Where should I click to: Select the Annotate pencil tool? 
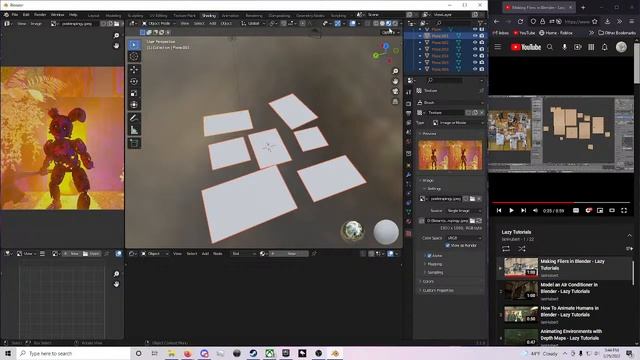click(x=134, y=118)
